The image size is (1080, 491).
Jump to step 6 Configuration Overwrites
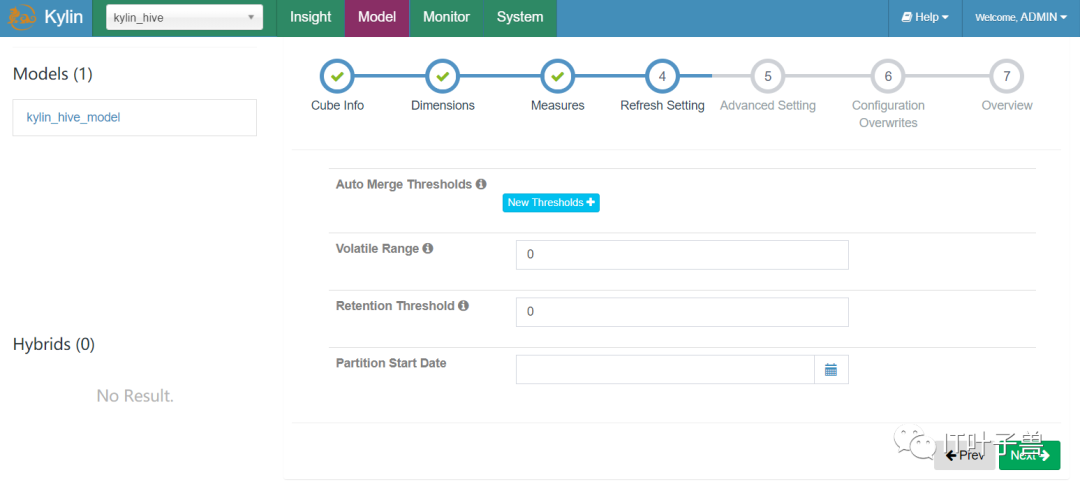coord(888,76)
